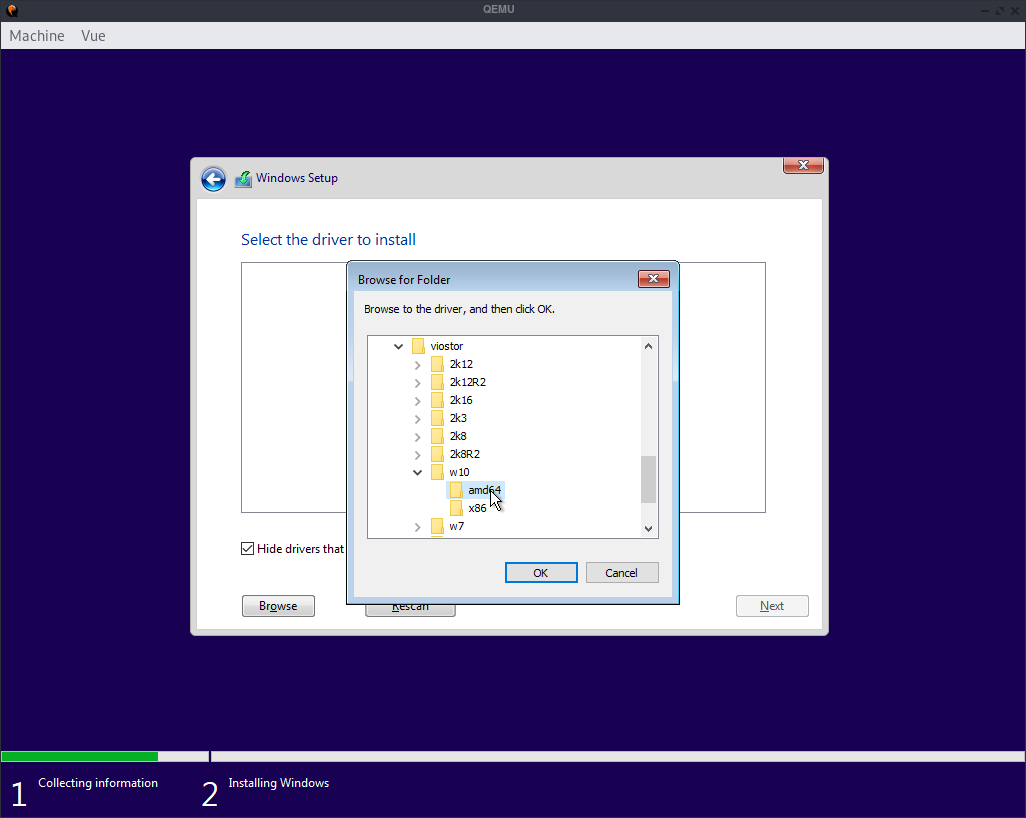Confirm folder selection with OK
Viewport: 1026px width, 818px height.
click(540, 572)
